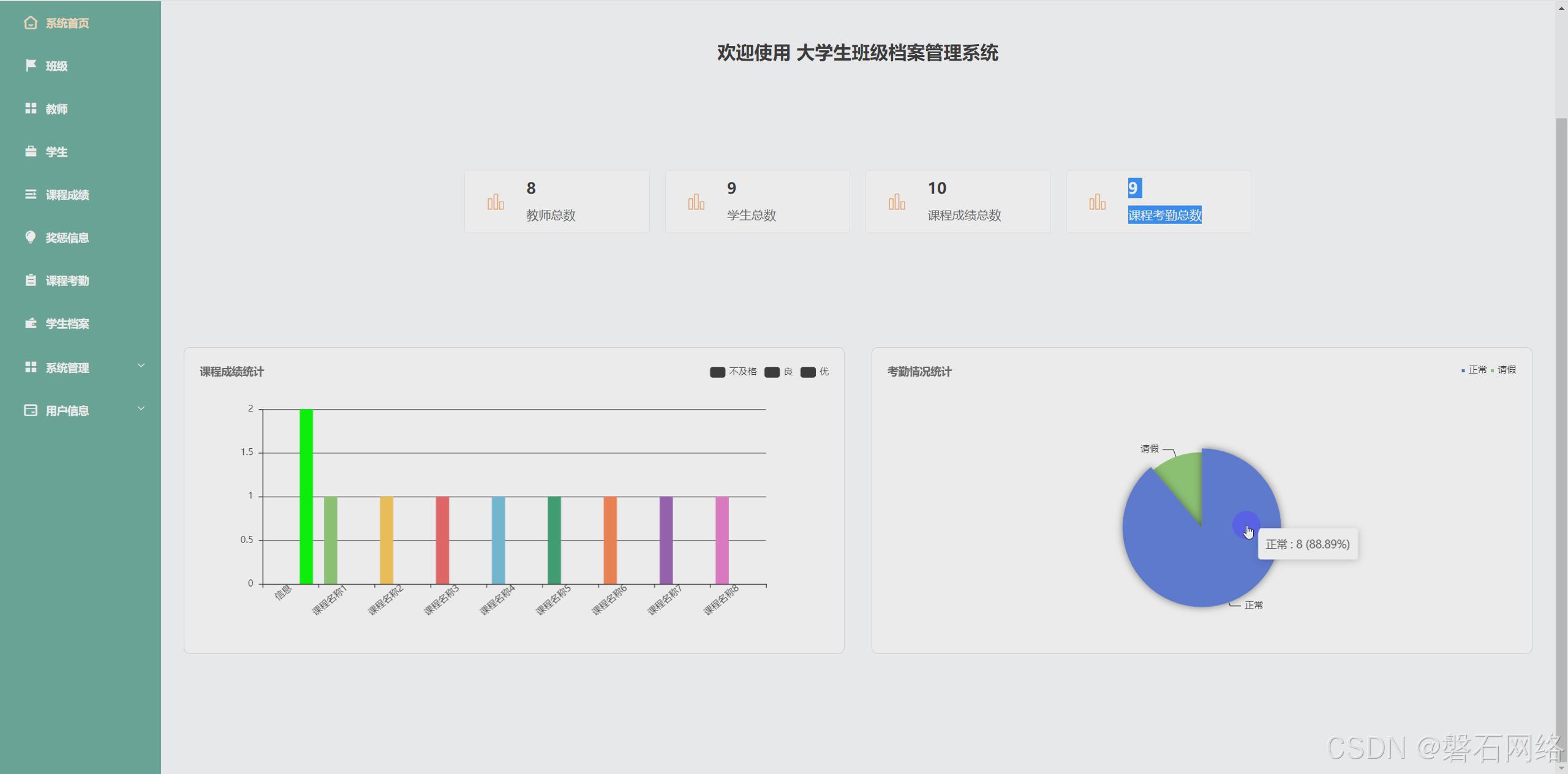Click the 良 legend color swatch
Screen dimensions: 1568x774
tap(774, 372)
